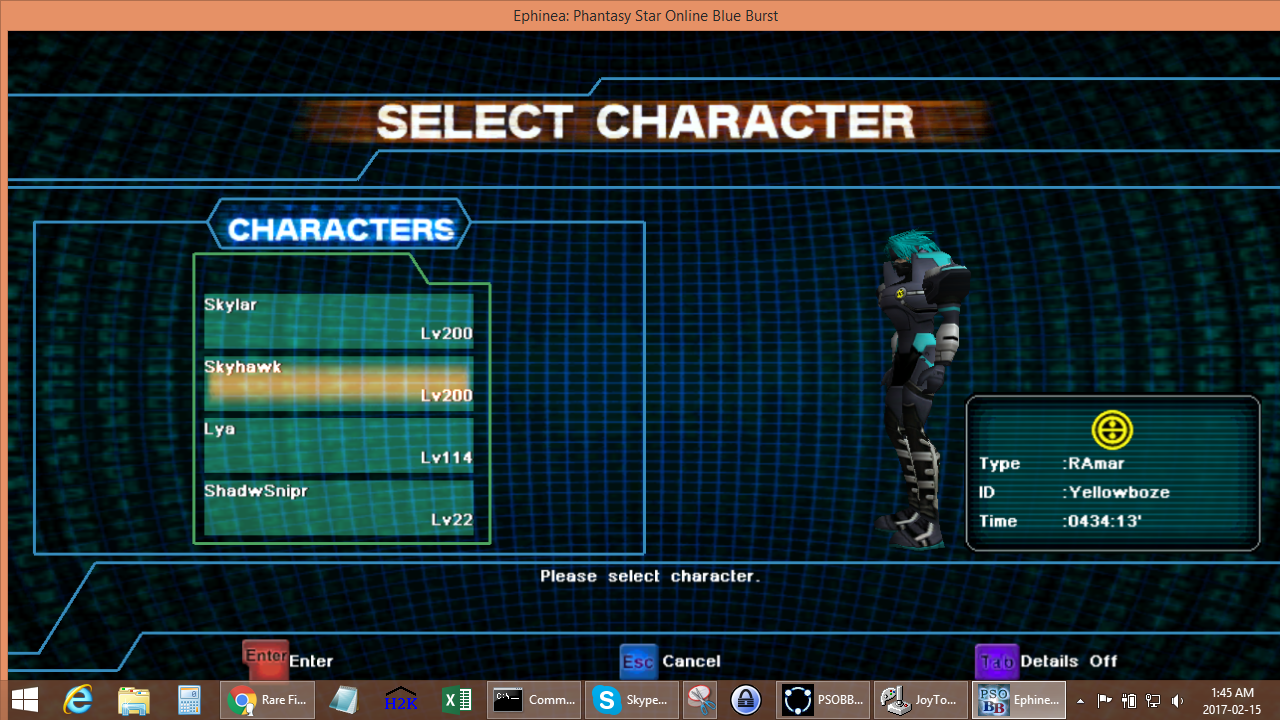The image size is (1280, 720).
Task: Open the H2K taskbar application
Action: pos(401,700)
